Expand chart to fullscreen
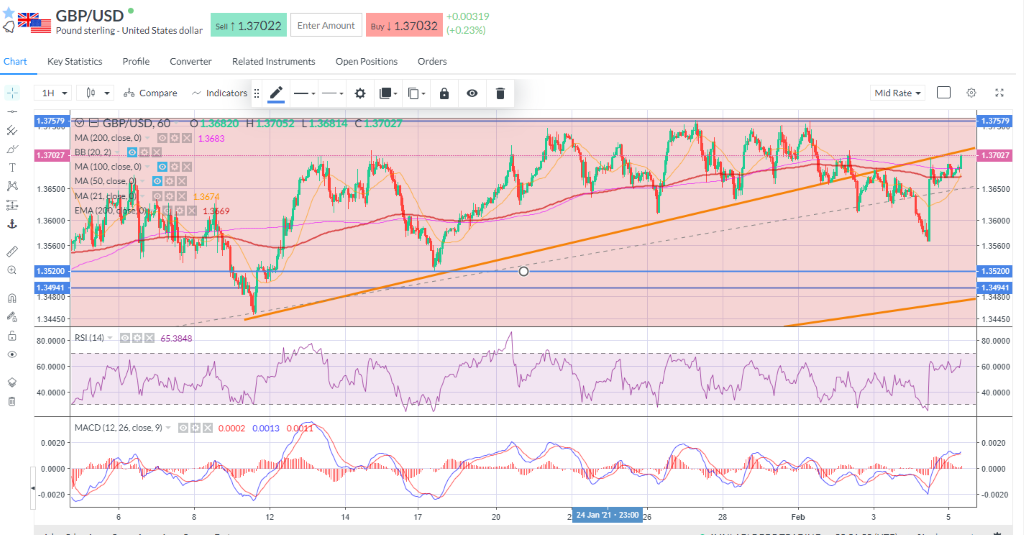This screenshot has height=535, width=1024. coord(999,93)
